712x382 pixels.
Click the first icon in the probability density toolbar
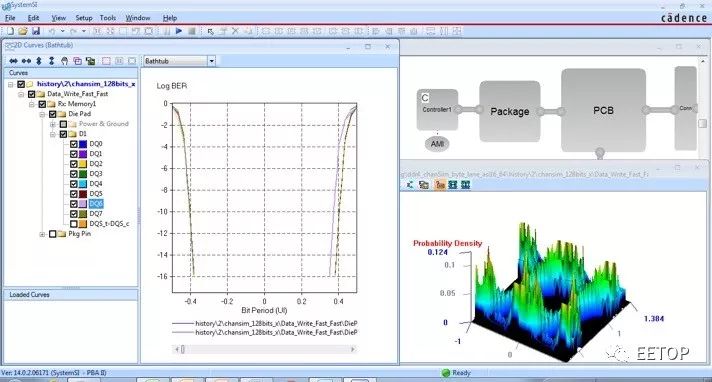coord(410,184)
